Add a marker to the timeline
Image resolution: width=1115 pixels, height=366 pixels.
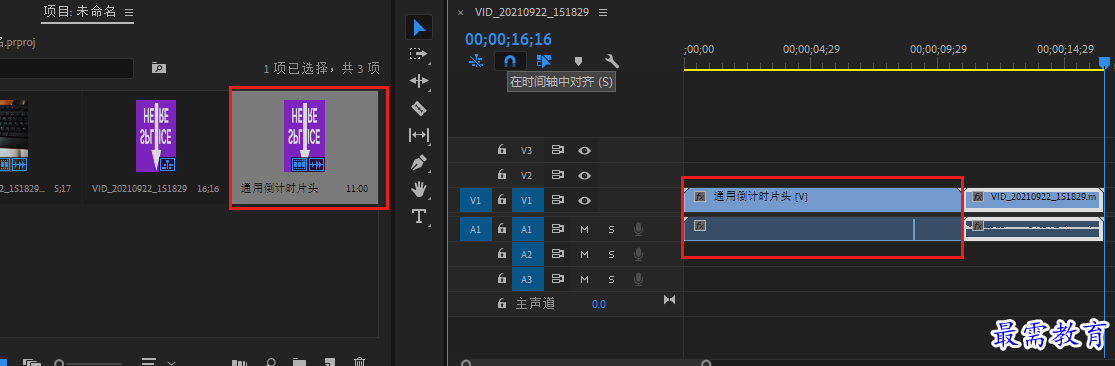pos(578,61)
